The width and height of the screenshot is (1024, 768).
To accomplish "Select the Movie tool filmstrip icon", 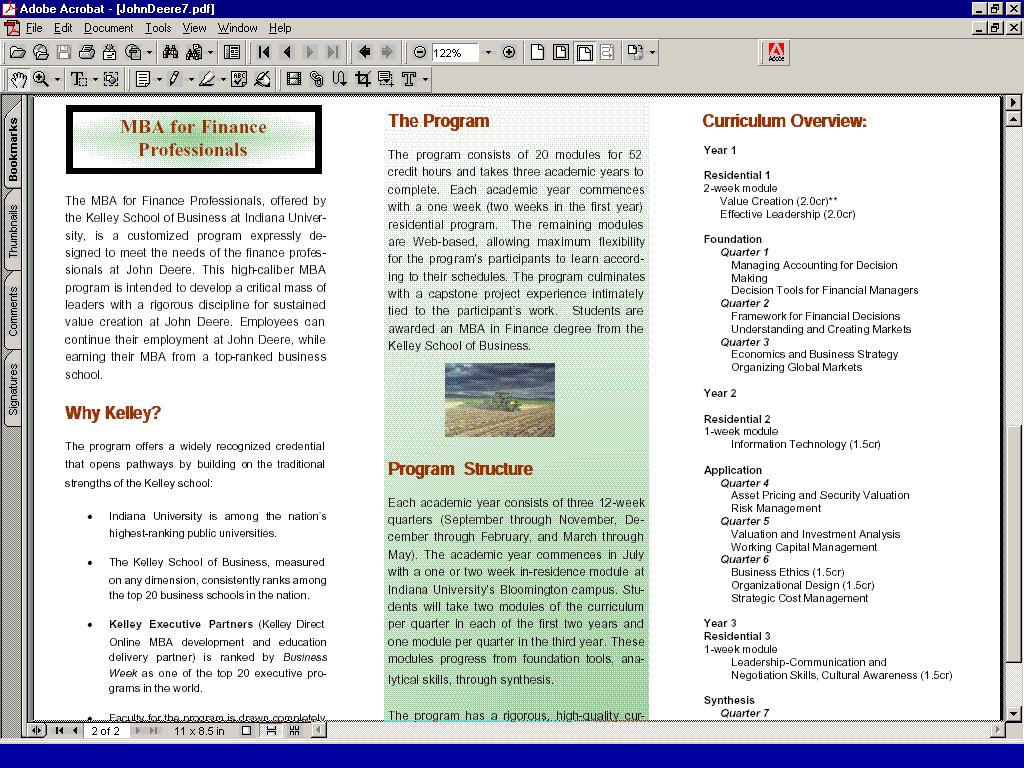I will [x=294, y=80].
